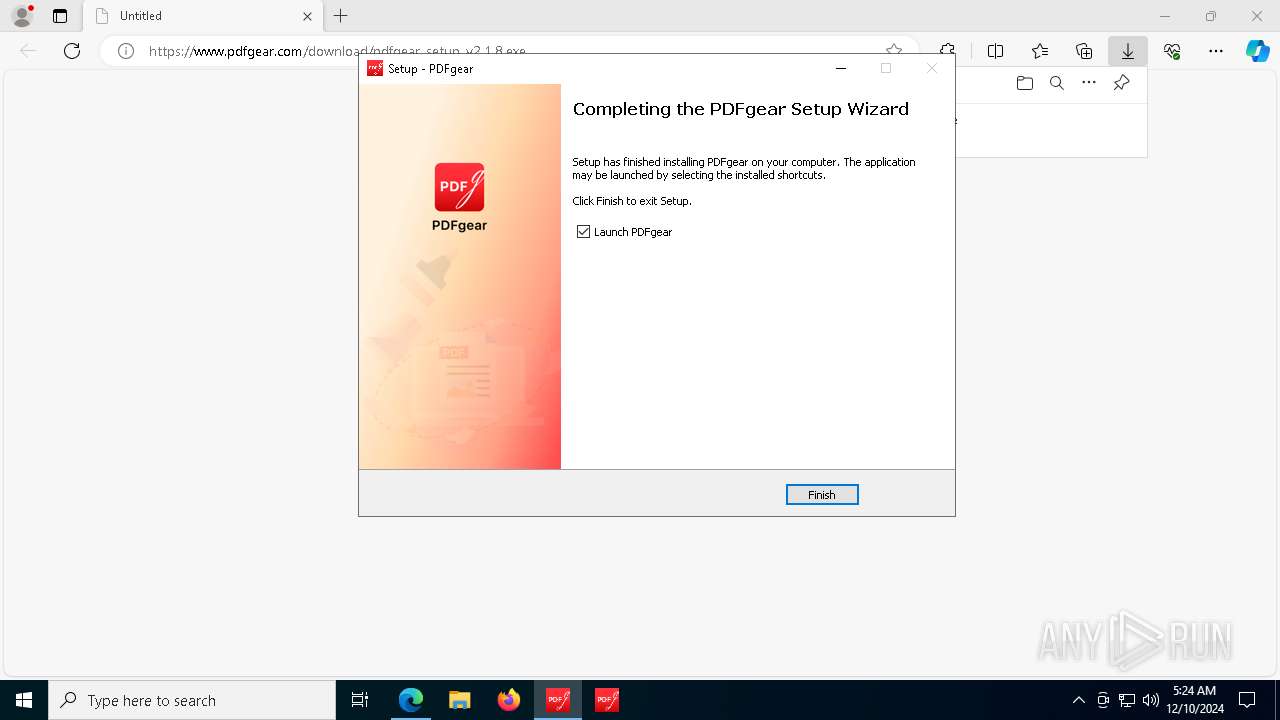Open network status in system tray
The height and width of the screenshot is (720, 1280).
pos(1127,700)
